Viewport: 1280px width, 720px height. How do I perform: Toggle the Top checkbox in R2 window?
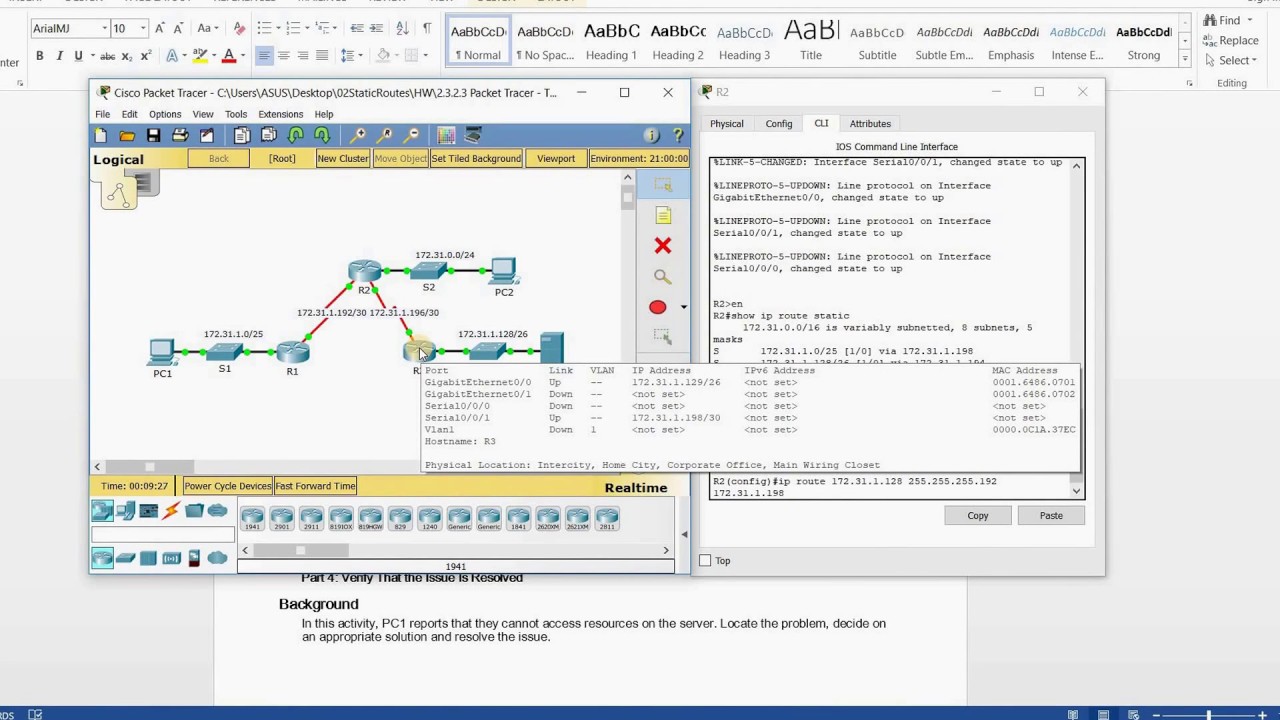(705, 561)
